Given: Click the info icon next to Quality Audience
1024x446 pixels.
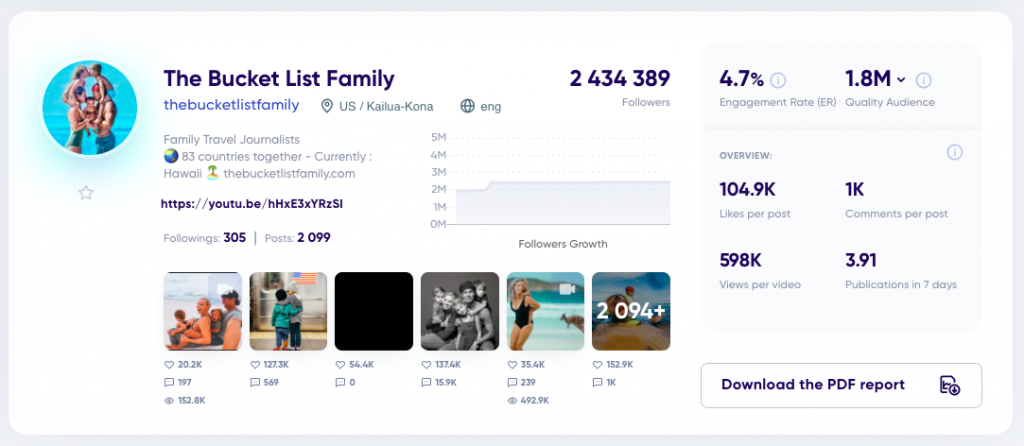Looking at the screenshot, I should [923, 80].
